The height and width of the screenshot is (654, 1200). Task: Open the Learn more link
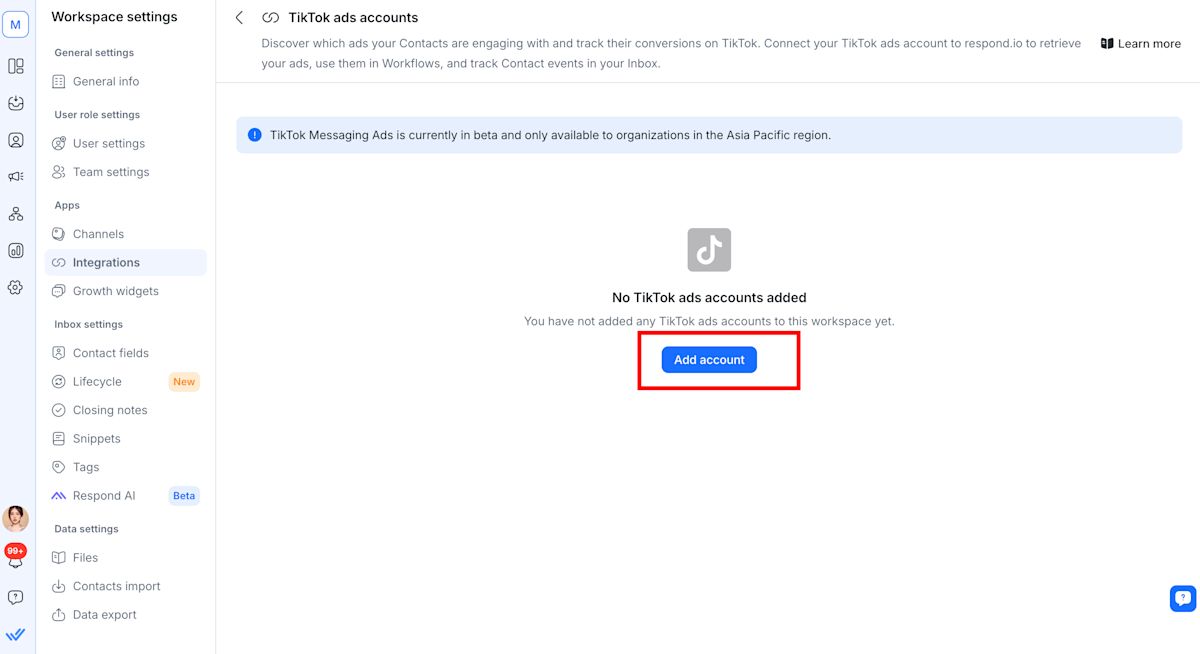(1141, 44)
